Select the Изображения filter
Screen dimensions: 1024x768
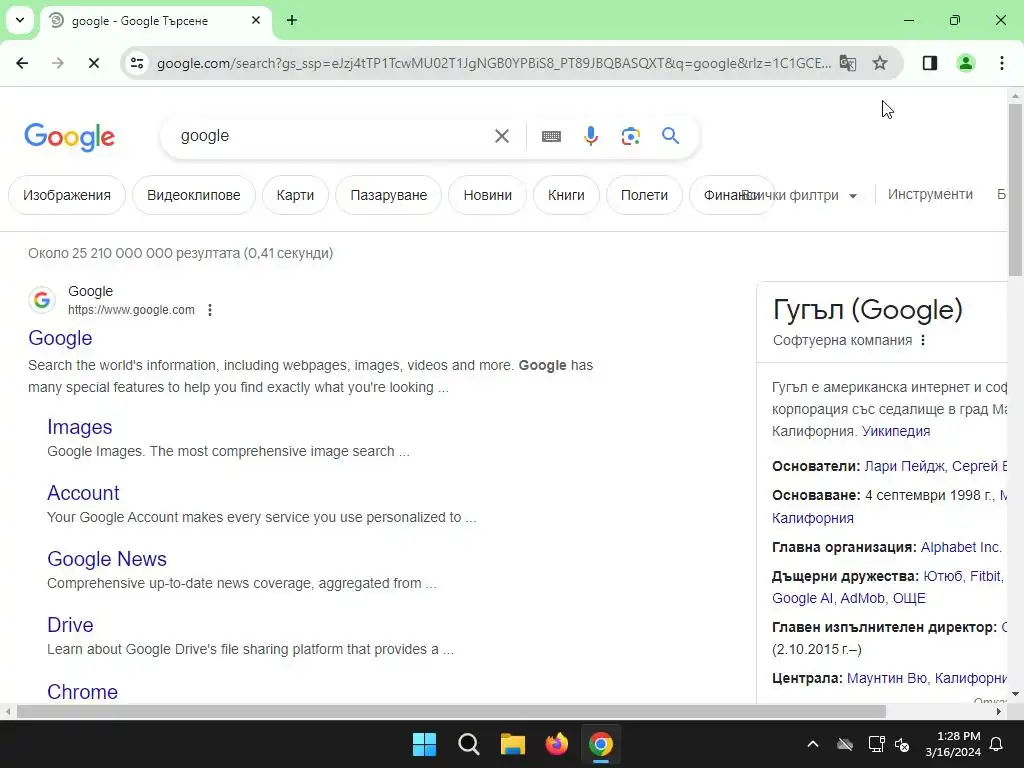pyautogui.click(x=67, y=195)
